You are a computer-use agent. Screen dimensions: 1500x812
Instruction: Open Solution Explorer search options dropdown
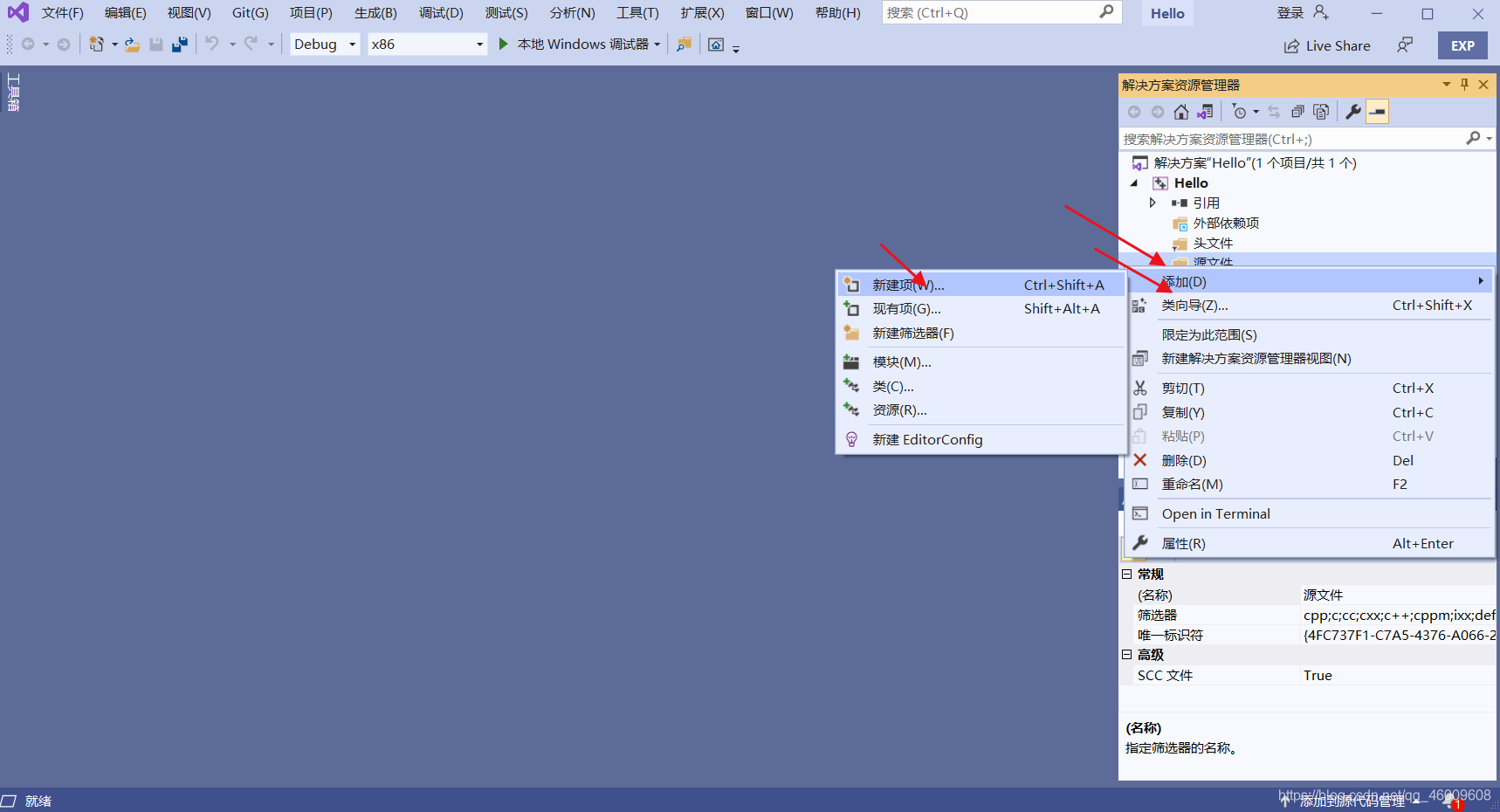[1490, 138]
